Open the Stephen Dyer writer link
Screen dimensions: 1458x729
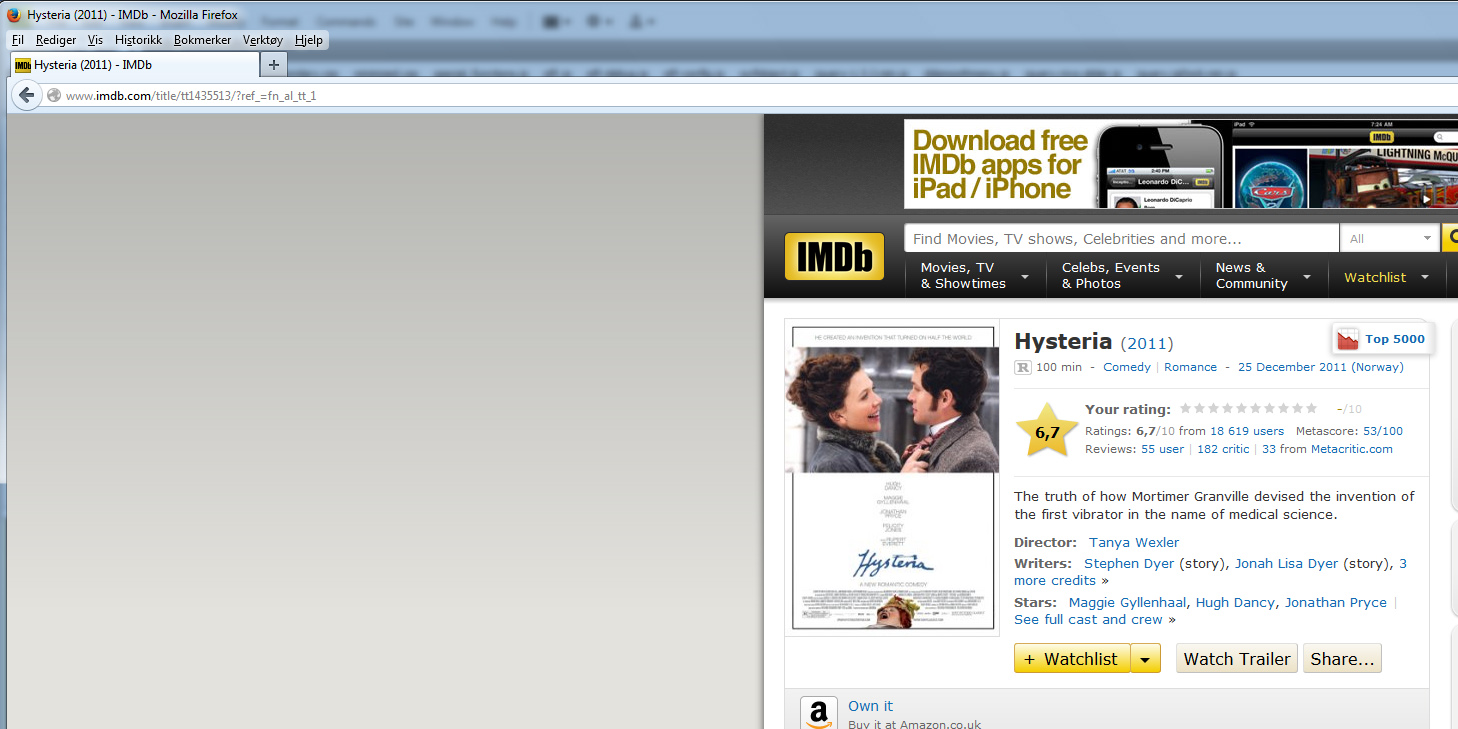click(1129, 563)
